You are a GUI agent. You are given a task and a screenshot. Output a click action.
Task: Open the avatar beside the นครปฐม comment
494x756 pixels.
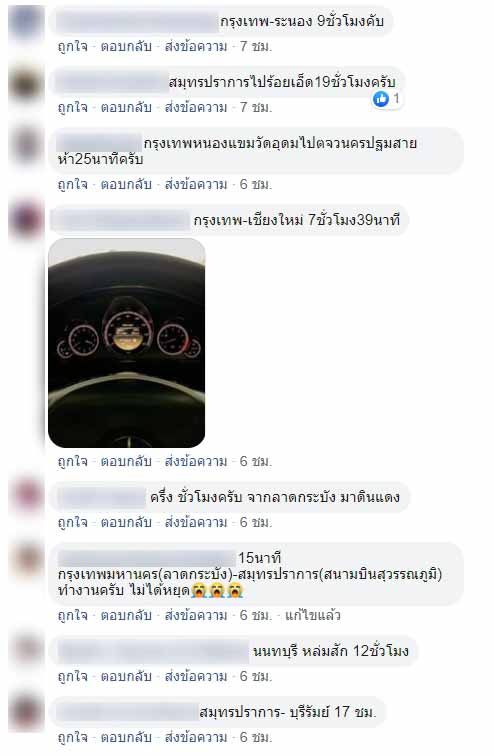tap(25, 145)
